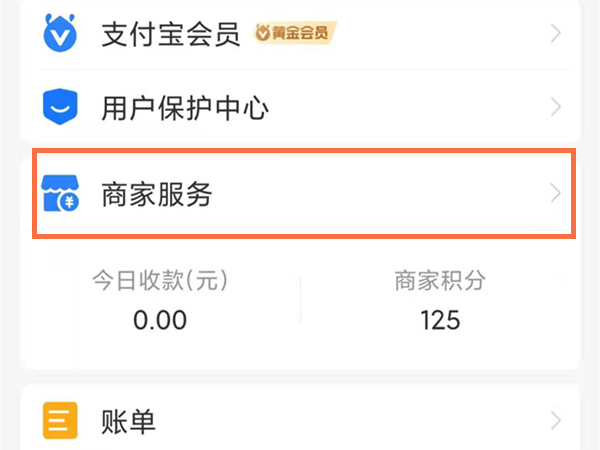The height and width of the screenshot is (450, 600).
Task: Open the 账单 menu label
Action: click(x=129, y=422)
